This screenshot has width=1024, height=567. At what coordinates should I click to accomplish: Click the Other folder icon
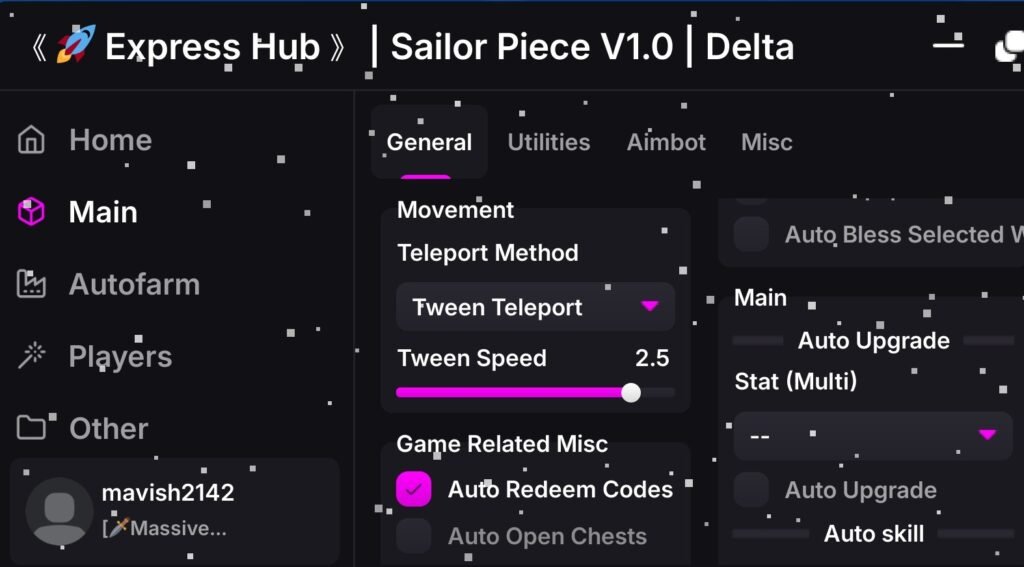point(32,429)
